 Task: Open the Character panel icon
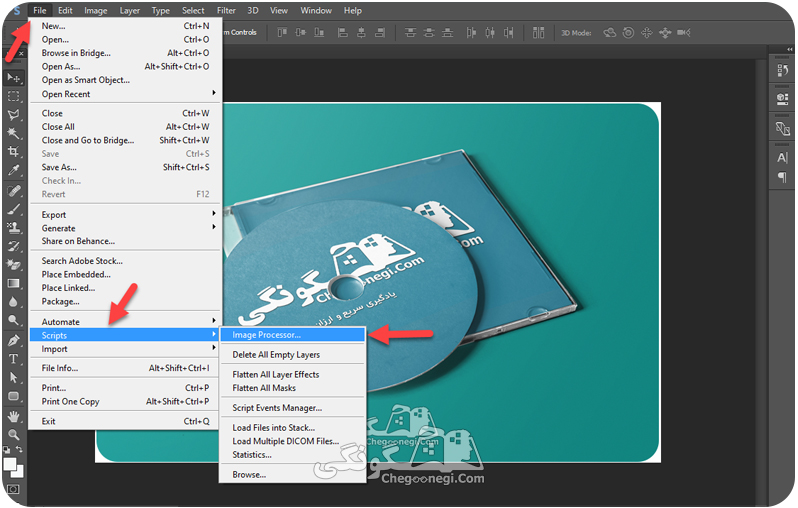click(782, 158)
